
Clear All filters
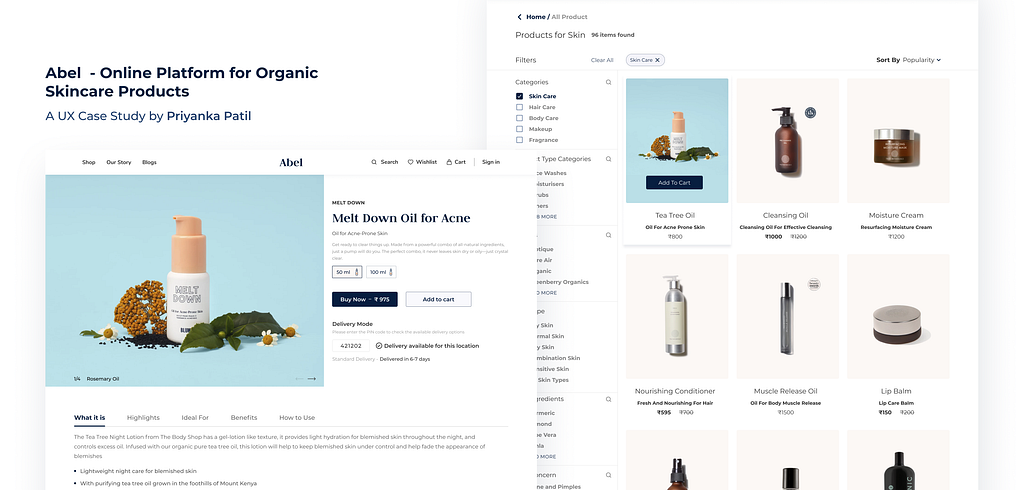602,60
